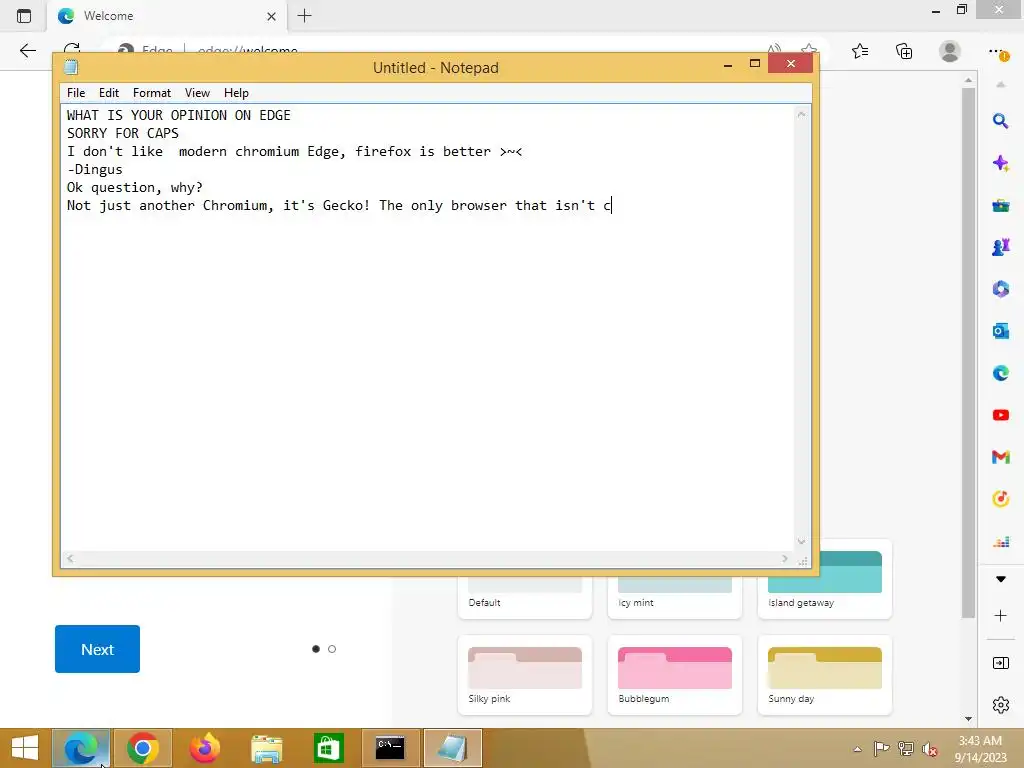Screen dimensions: 1024x768
Task: Click Notepad scroll-down arrow
Action: pyautogui.click(x=801, y=541)
